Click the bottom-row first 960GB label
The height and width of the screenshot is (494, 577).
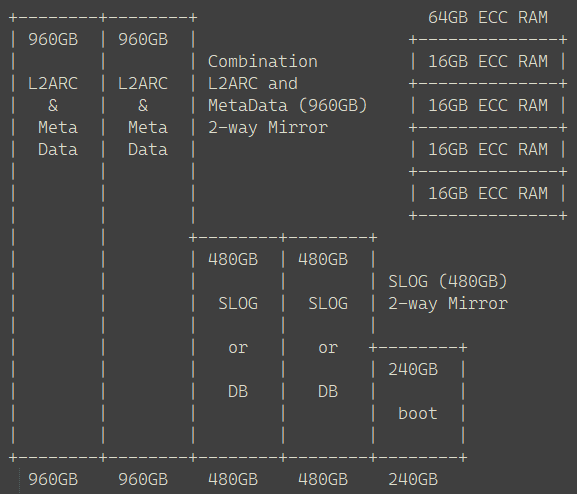tap(53, 480)
